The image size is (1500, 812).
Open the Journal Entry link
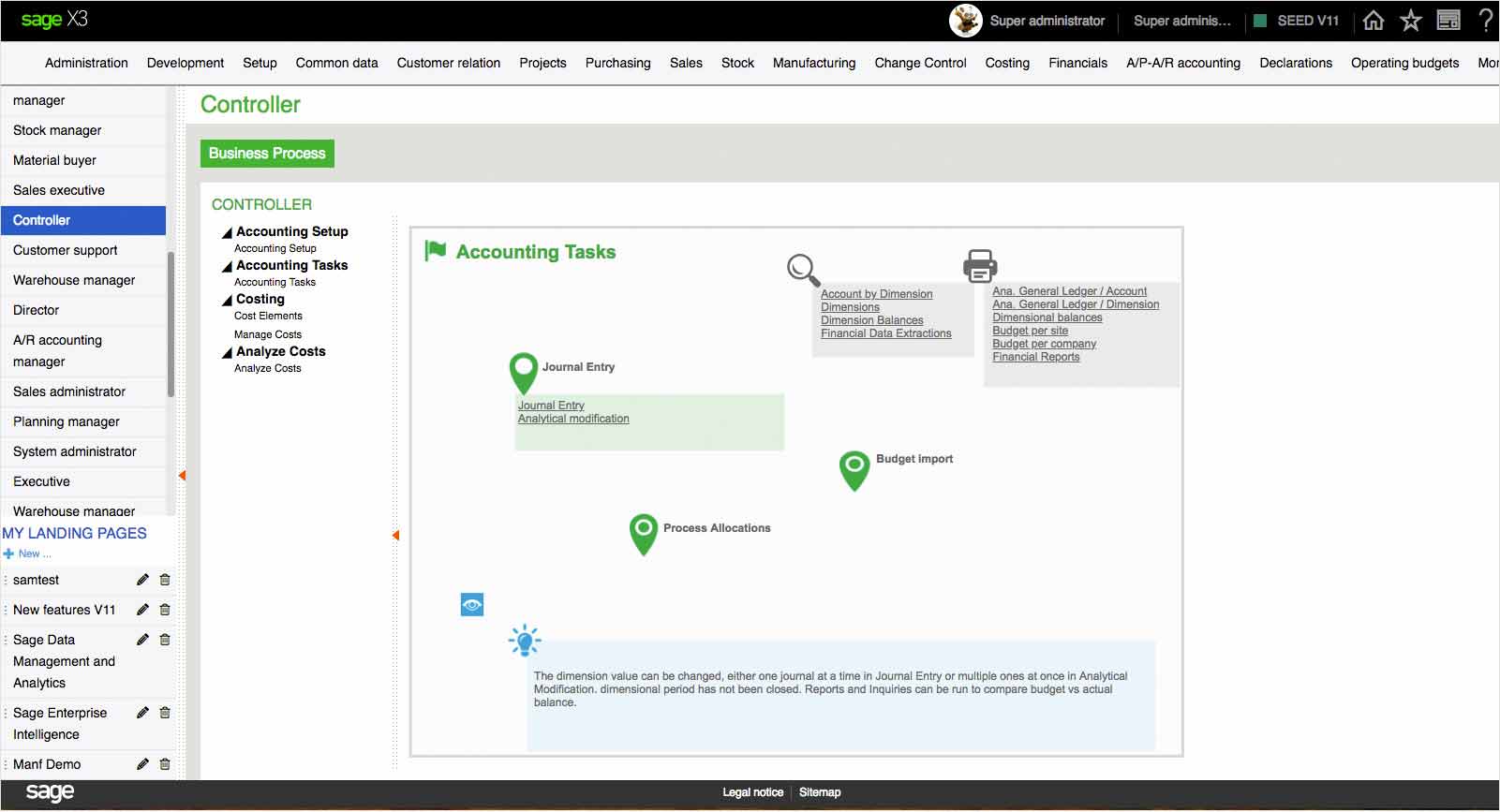(551, 406)
